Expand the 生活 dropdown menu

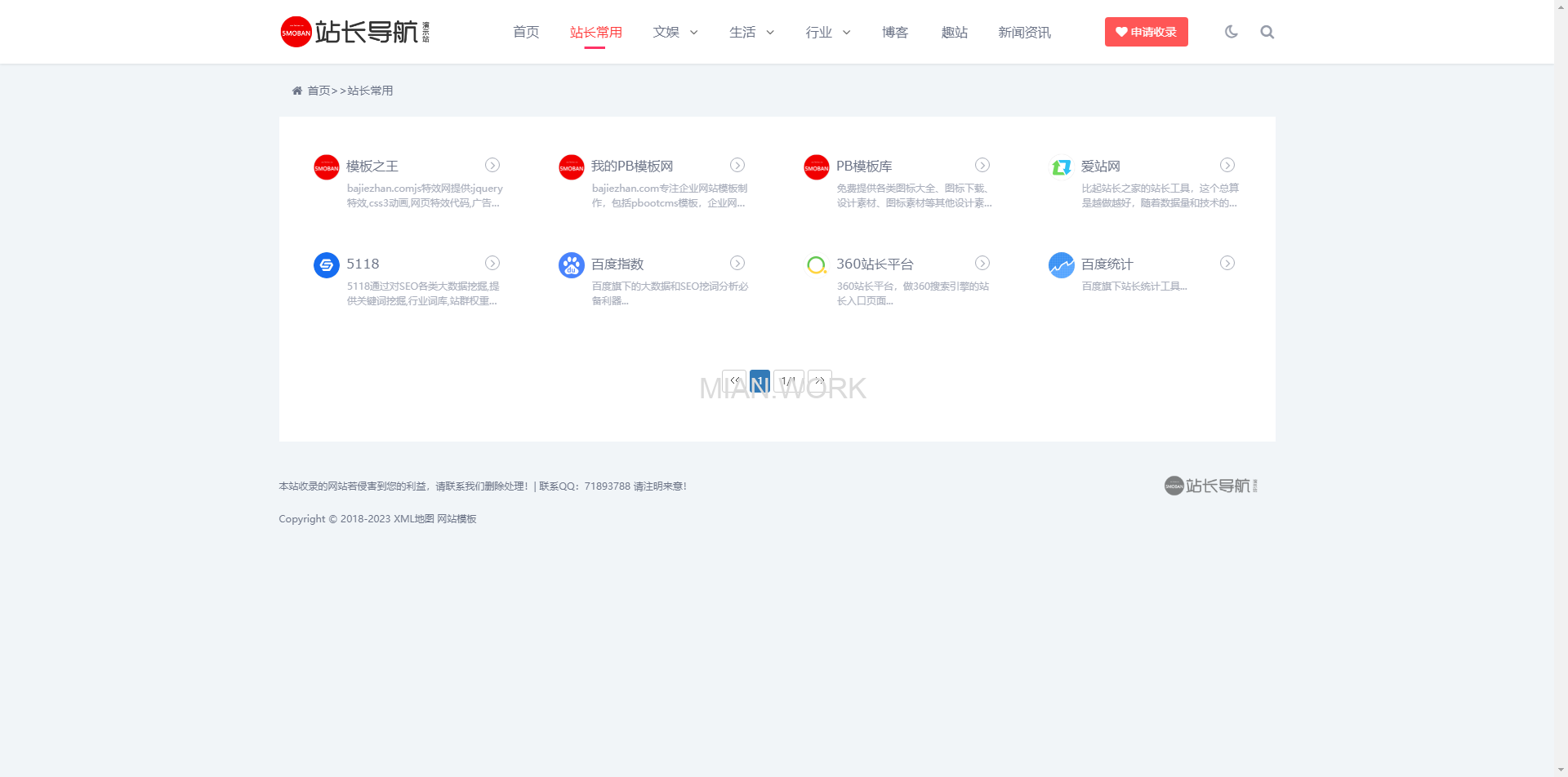751,32
